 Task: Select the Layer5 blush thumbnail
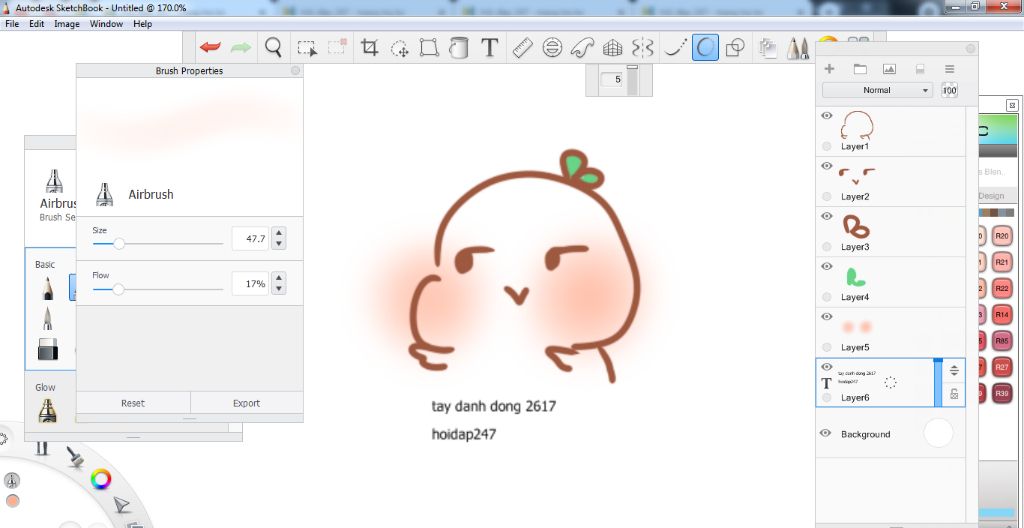[857, 326]
